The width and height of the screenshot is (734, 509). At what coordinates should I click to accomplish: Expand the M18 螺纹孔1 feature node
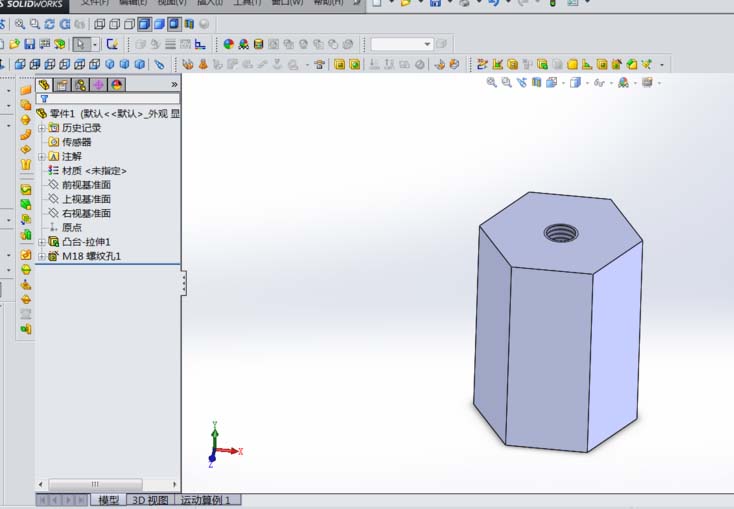coord(41,256)
